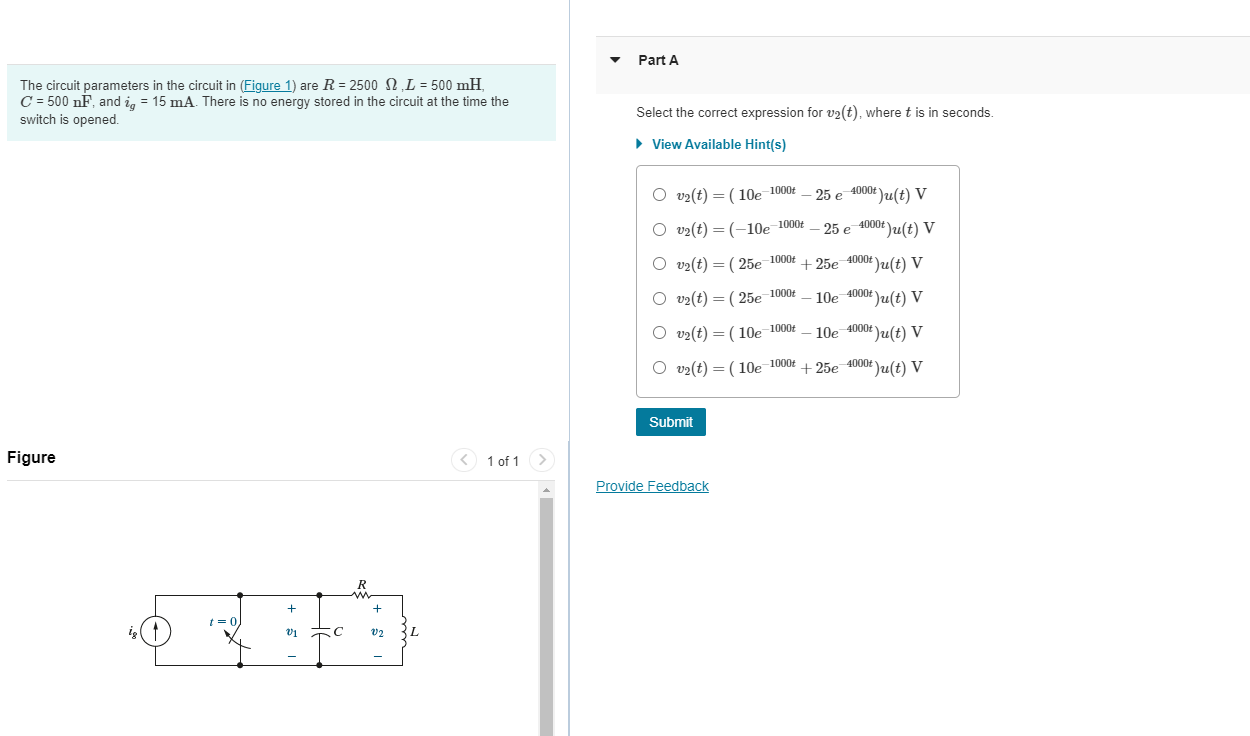The height and width of the screenshot is (736, 1250).
Task: Select the option starting with −10e^-1000t
Action: [660, 229]
